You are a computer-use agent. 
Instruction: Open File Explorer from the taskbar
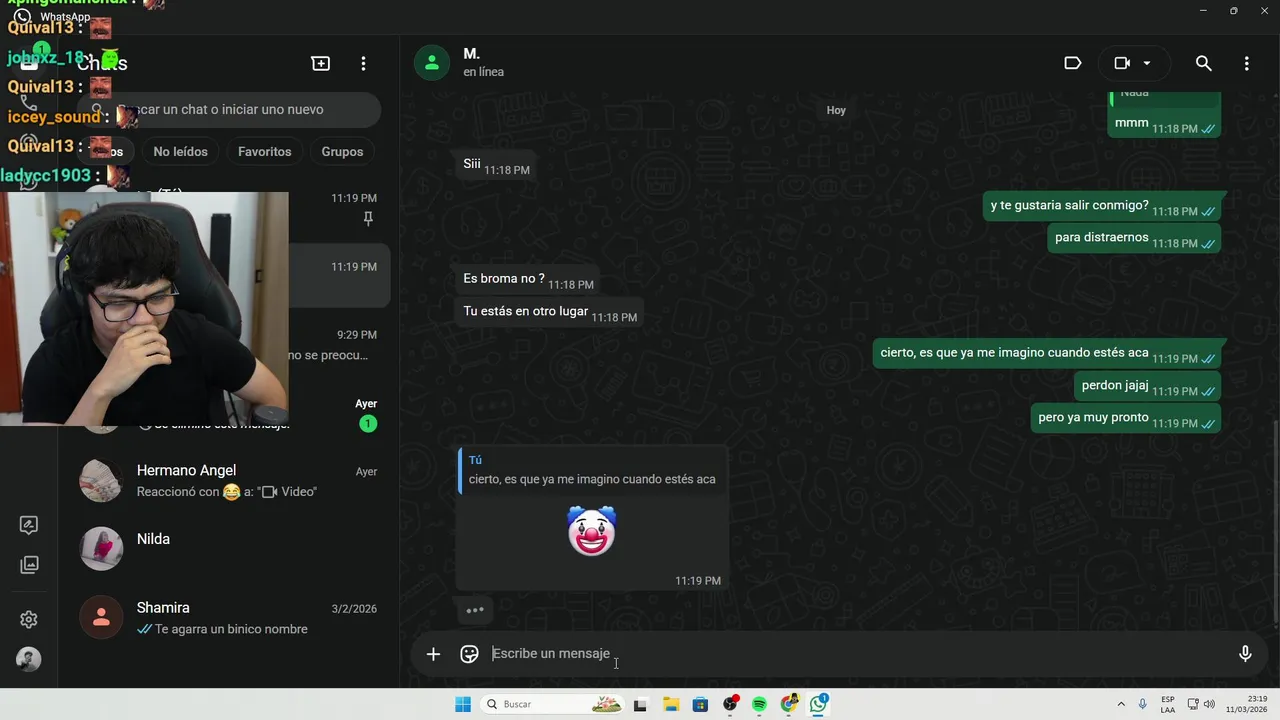coord(671,705)
